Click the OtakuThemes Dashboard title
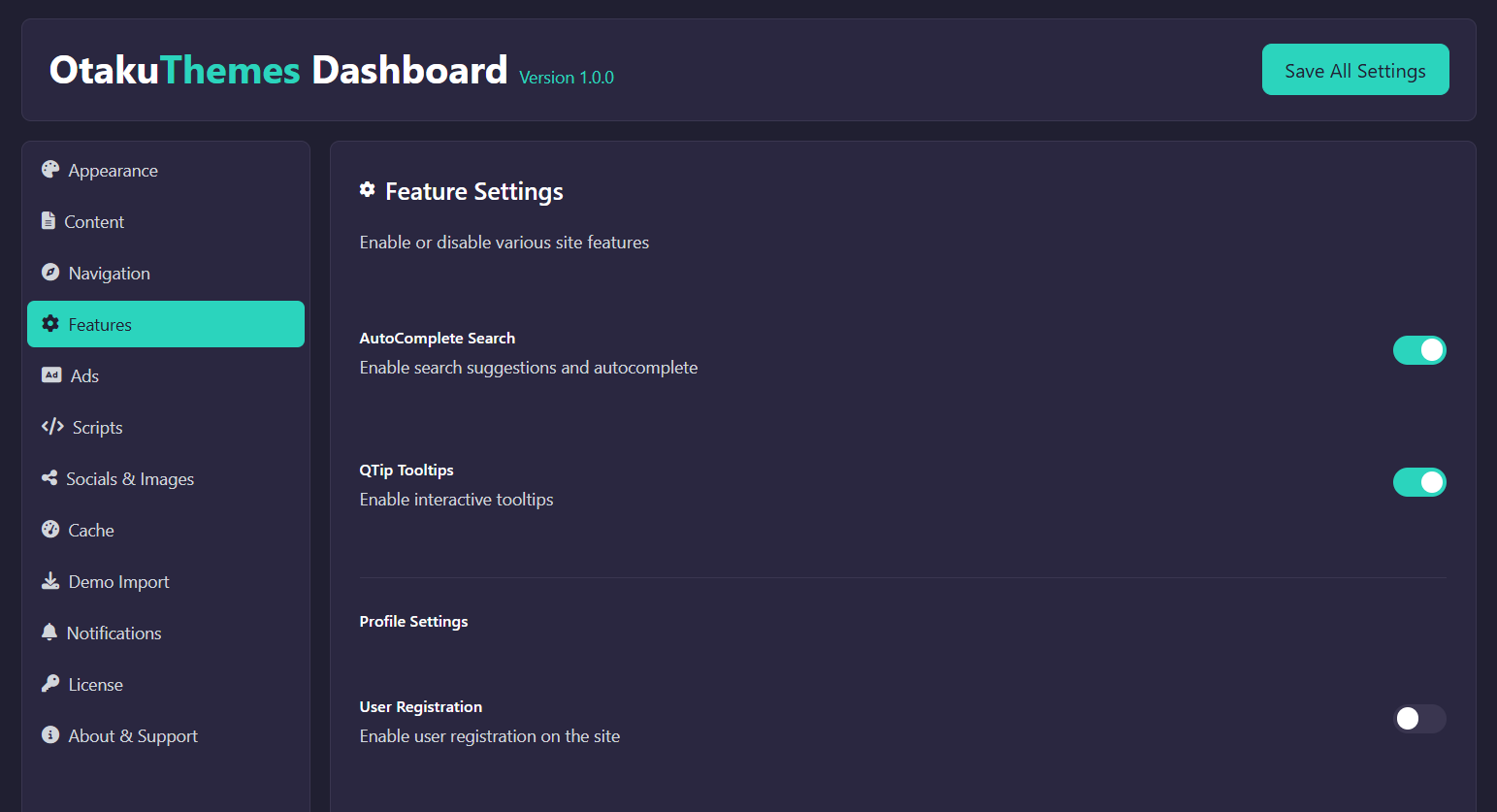This screenshot has height=812, width=1497. pyautogui.click(x=278, y=69)
